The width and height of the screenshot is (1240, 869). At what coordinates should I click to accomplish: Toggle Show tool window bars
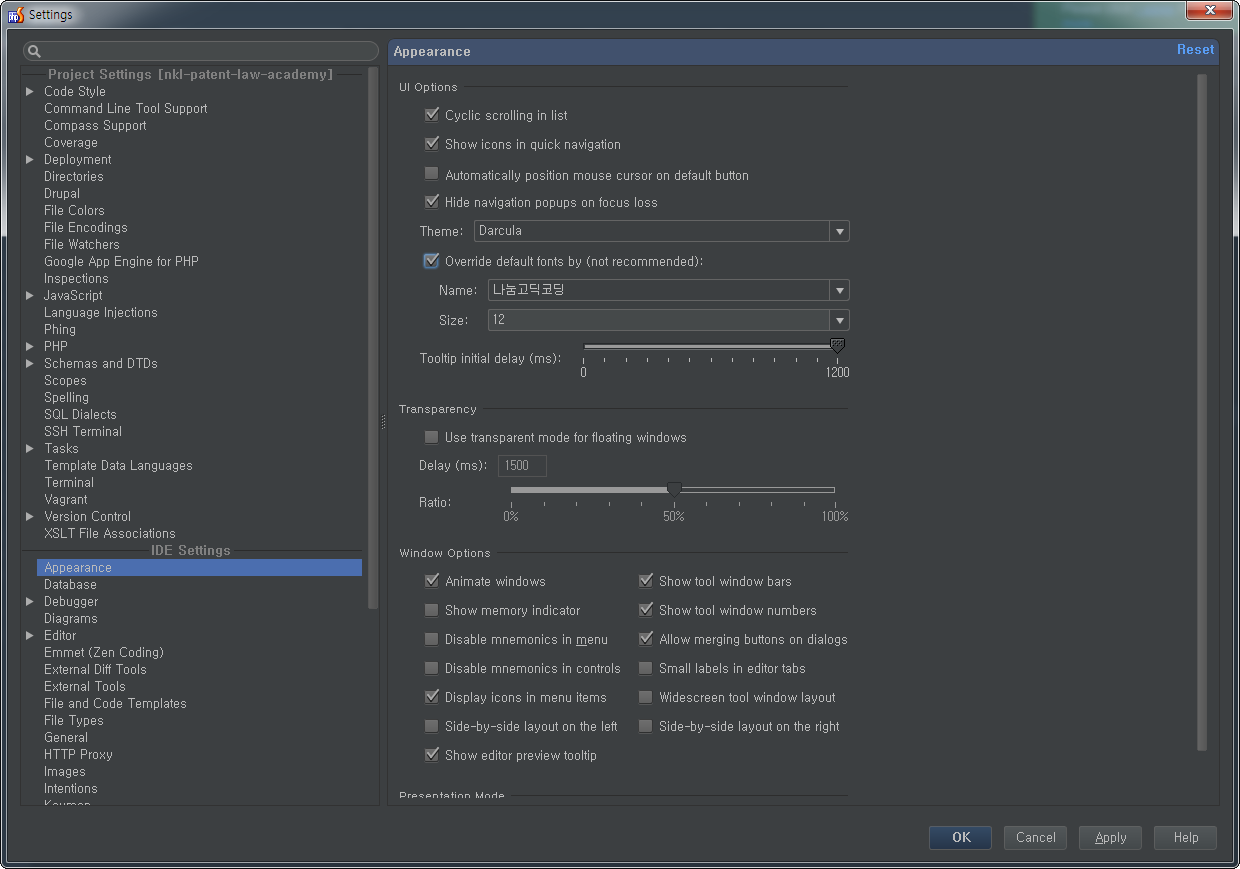pyautogui.click(x=646, y=581)
